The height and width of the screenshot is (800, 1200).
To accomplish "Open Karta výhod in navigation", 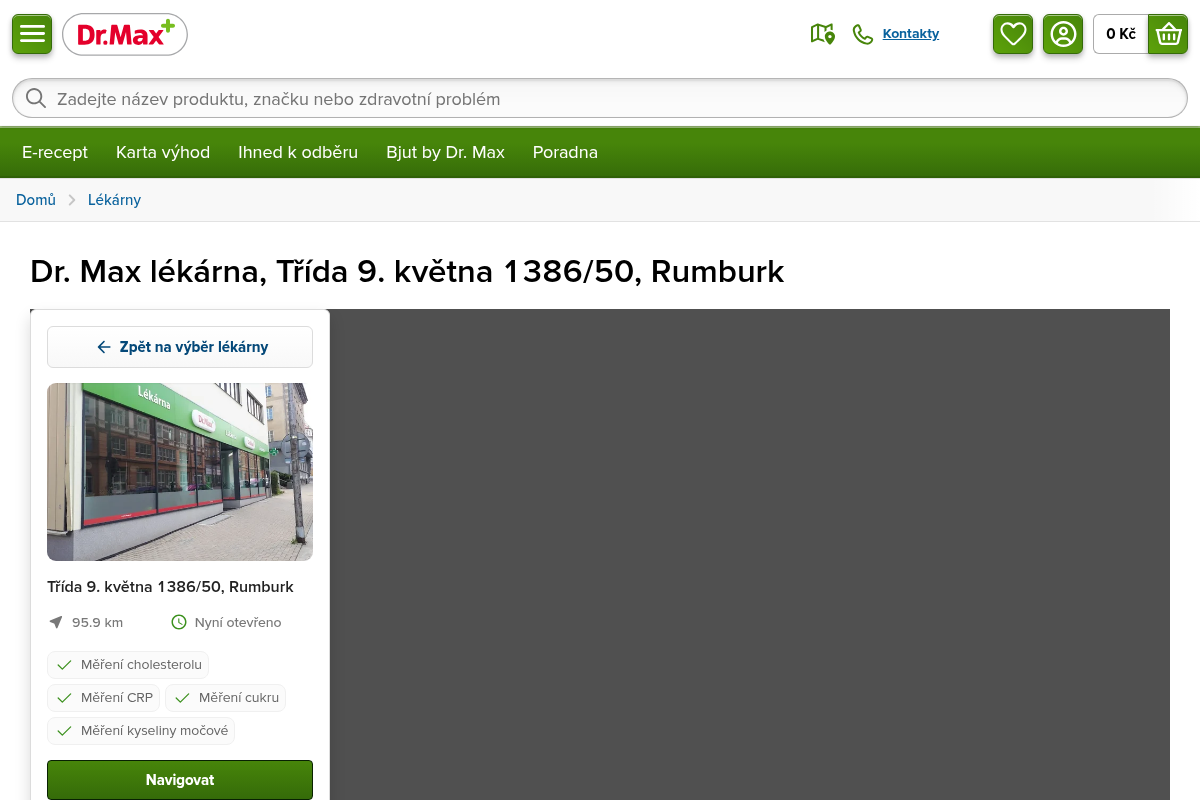I will pos(163,152).
